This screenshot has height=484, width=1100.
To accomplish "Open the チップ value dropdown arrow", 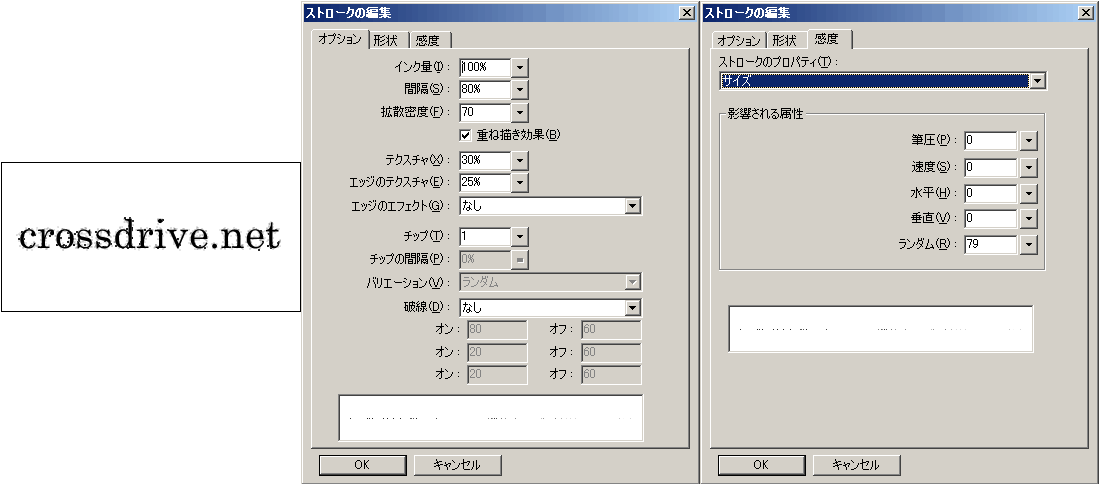I will [520, 237].
